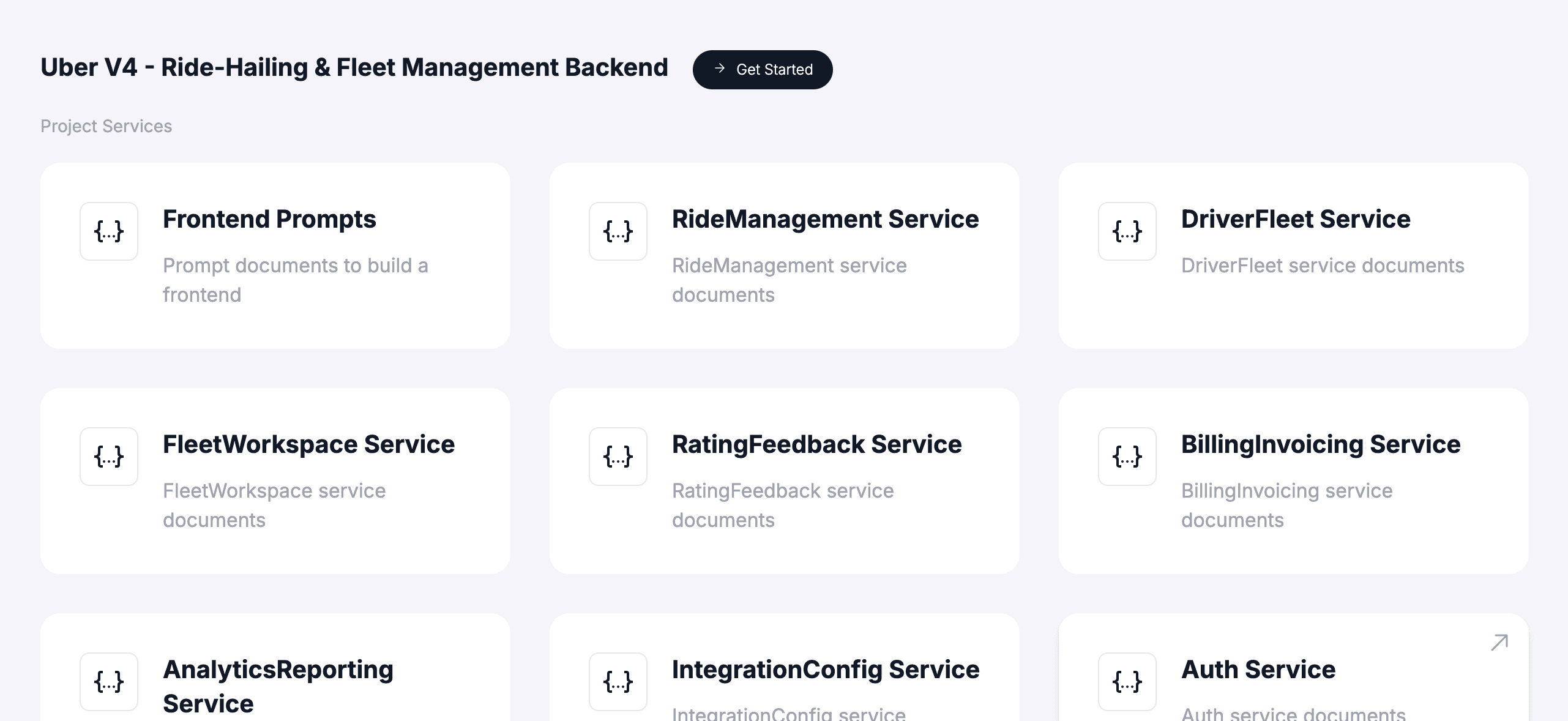The image size is (1568, 721).
Task: Click the RatingFeedback Service braces icon
Action: click(618, 457)
